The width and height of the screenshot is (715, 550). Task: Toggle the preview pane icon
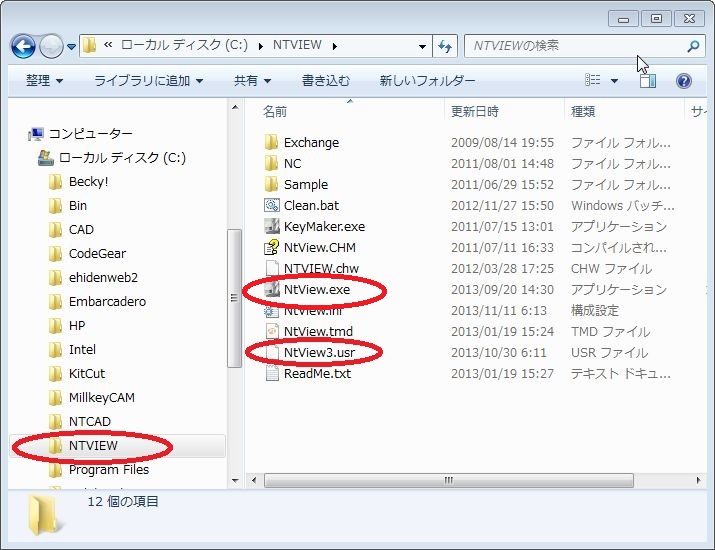(648, 81)
